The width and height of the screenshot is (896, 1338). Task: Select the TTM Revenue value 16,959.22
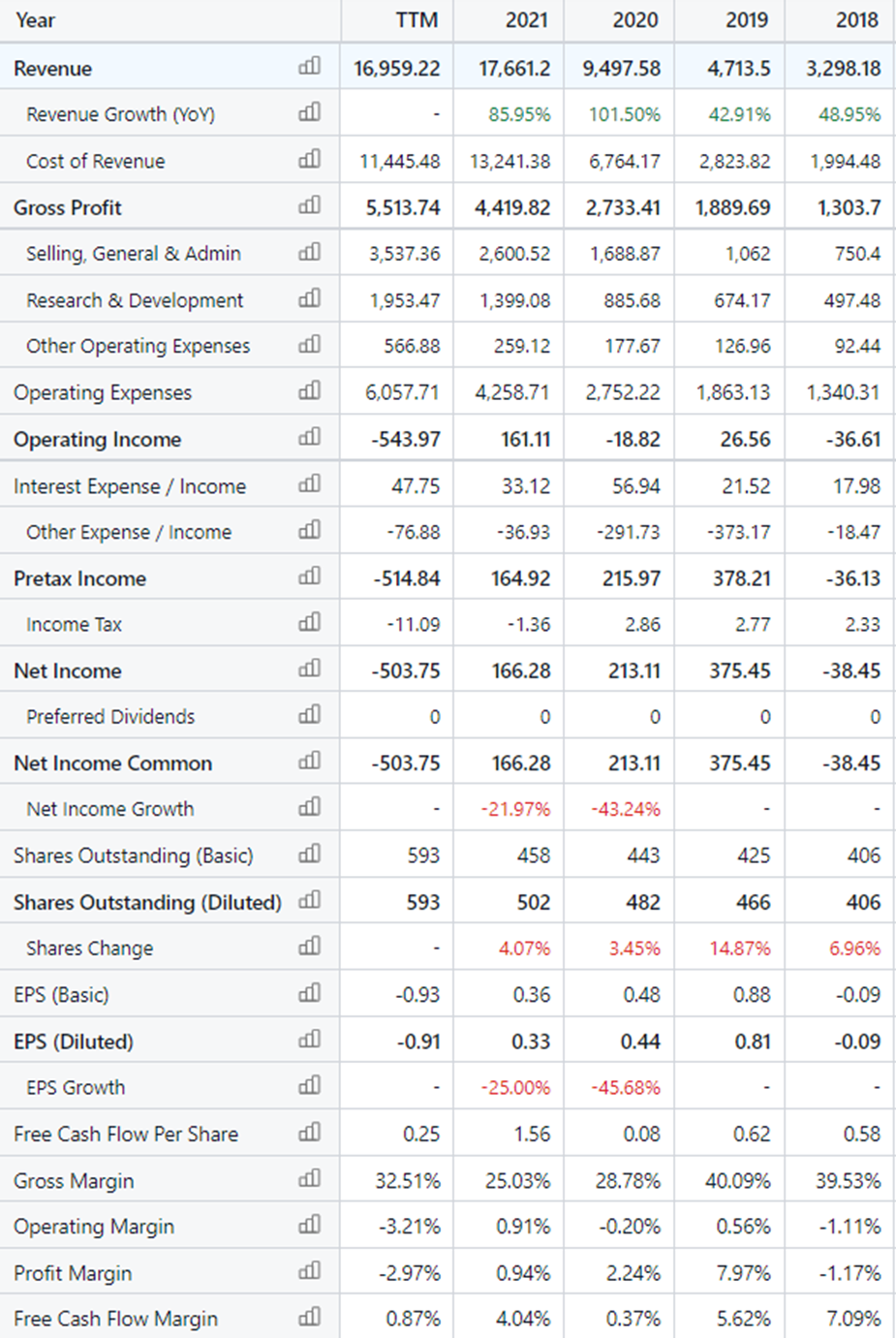pyautogui.click(x=397, y=69)
